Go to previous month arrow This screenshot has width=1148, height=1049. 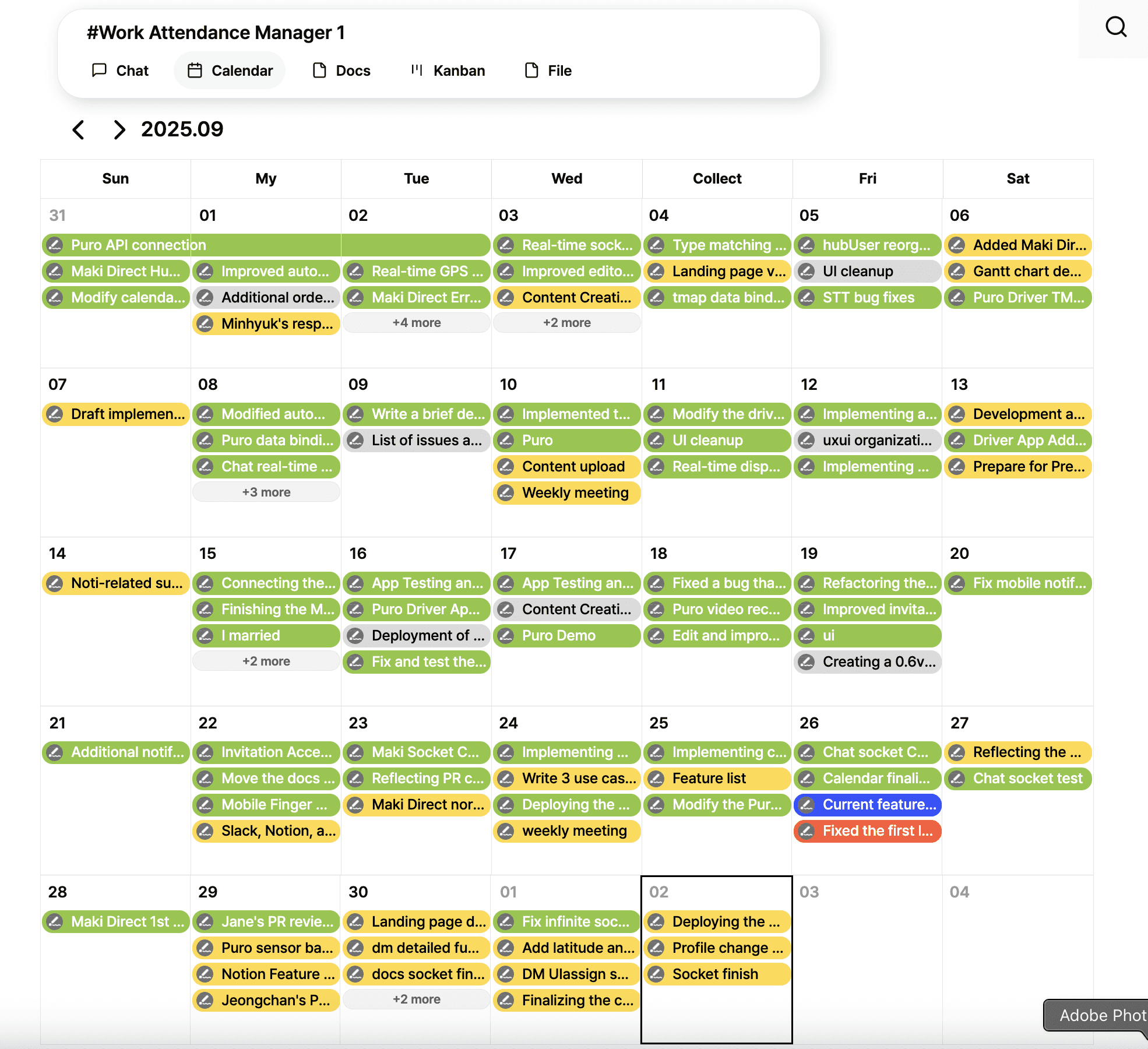click(79, 129)
